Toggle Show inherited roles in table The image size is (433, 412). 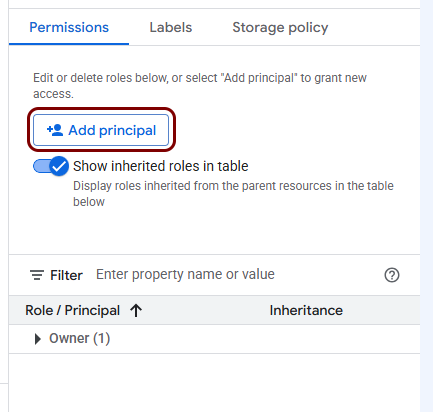click(51, 166)
